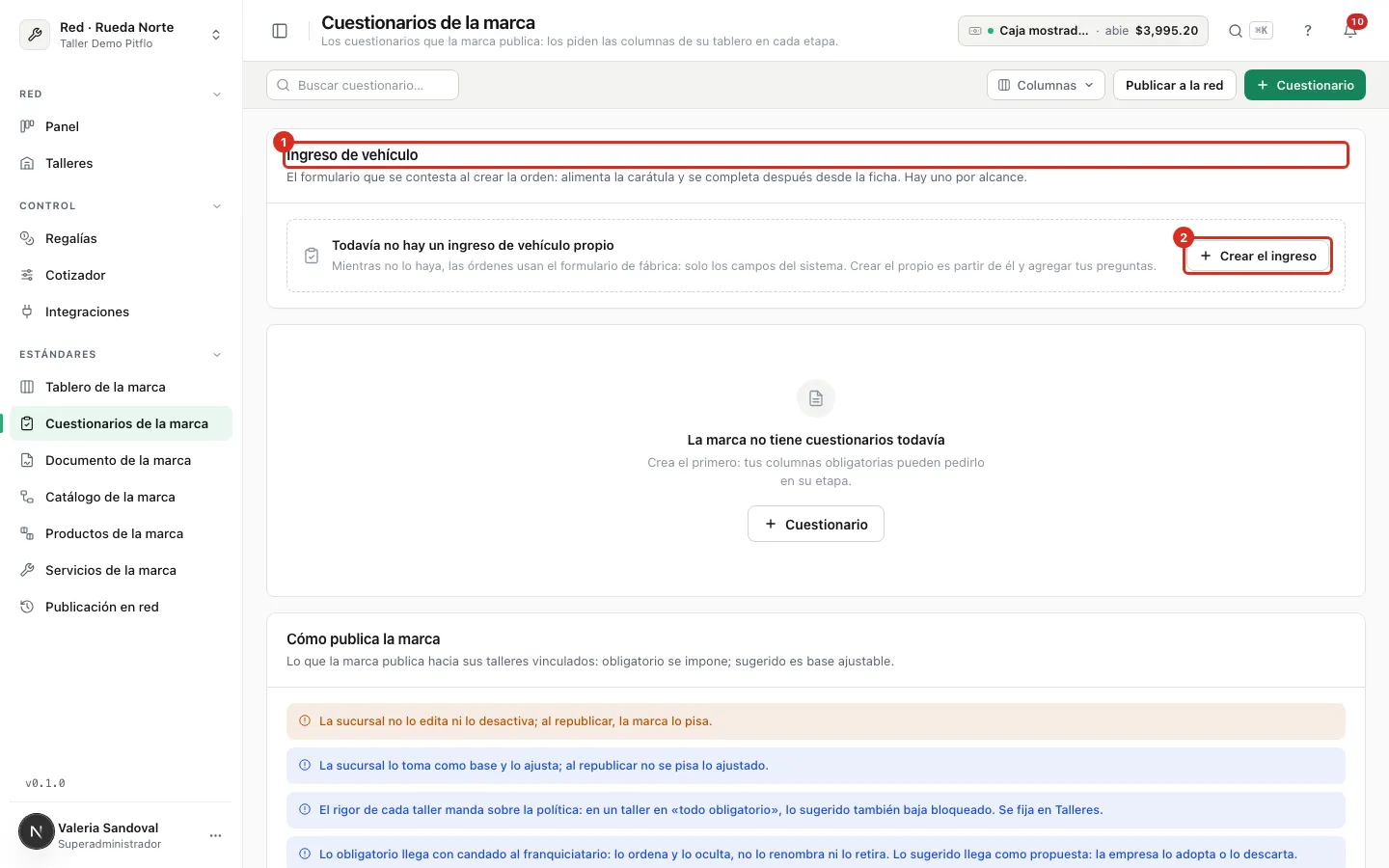The width and height of the screenshot is (1389, 868).
Task: Click the document icon in the empty state
Action: 816,398
